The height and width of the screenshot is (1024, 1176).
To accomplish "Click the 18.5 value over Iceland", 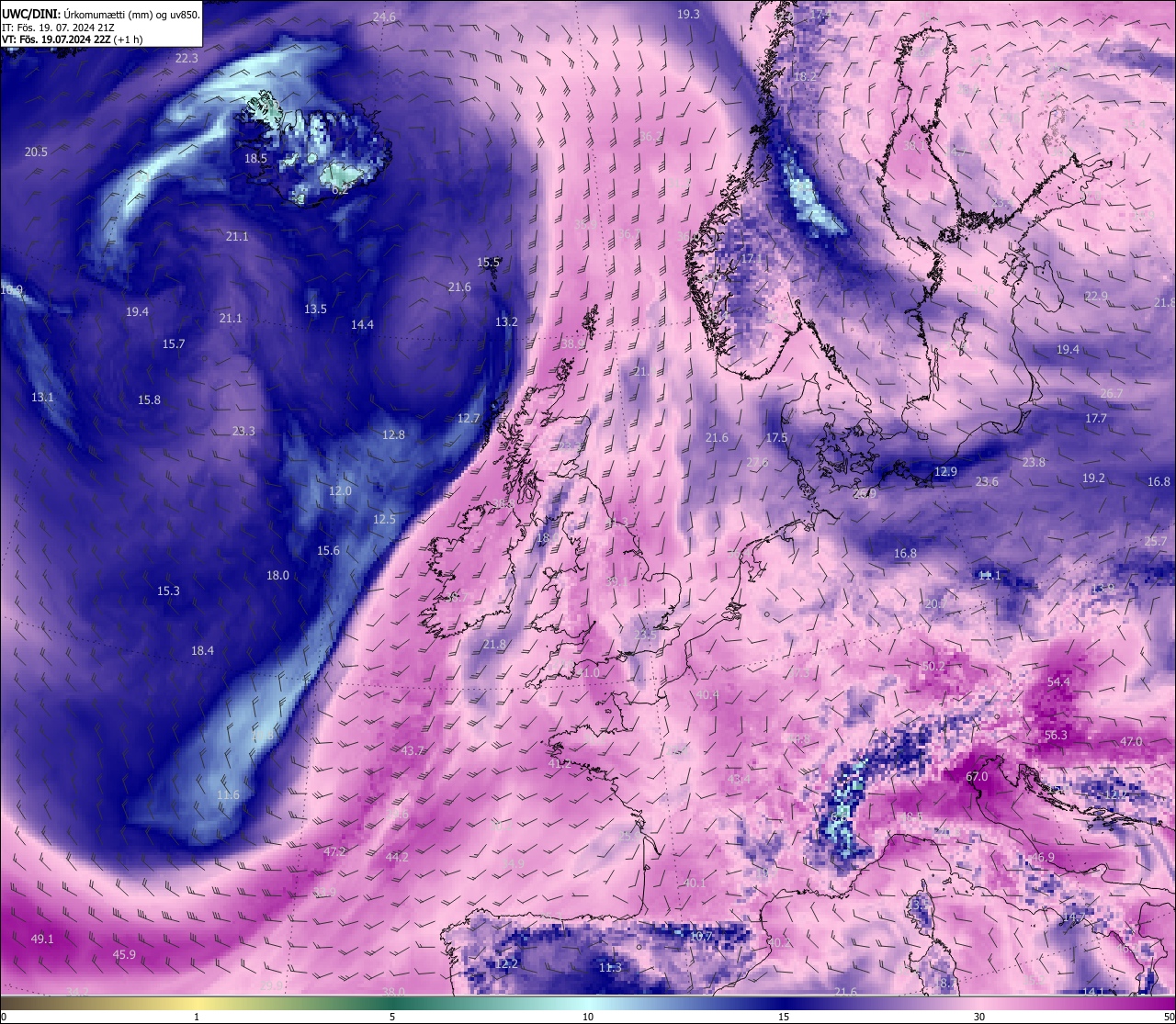I will (255, 159).
